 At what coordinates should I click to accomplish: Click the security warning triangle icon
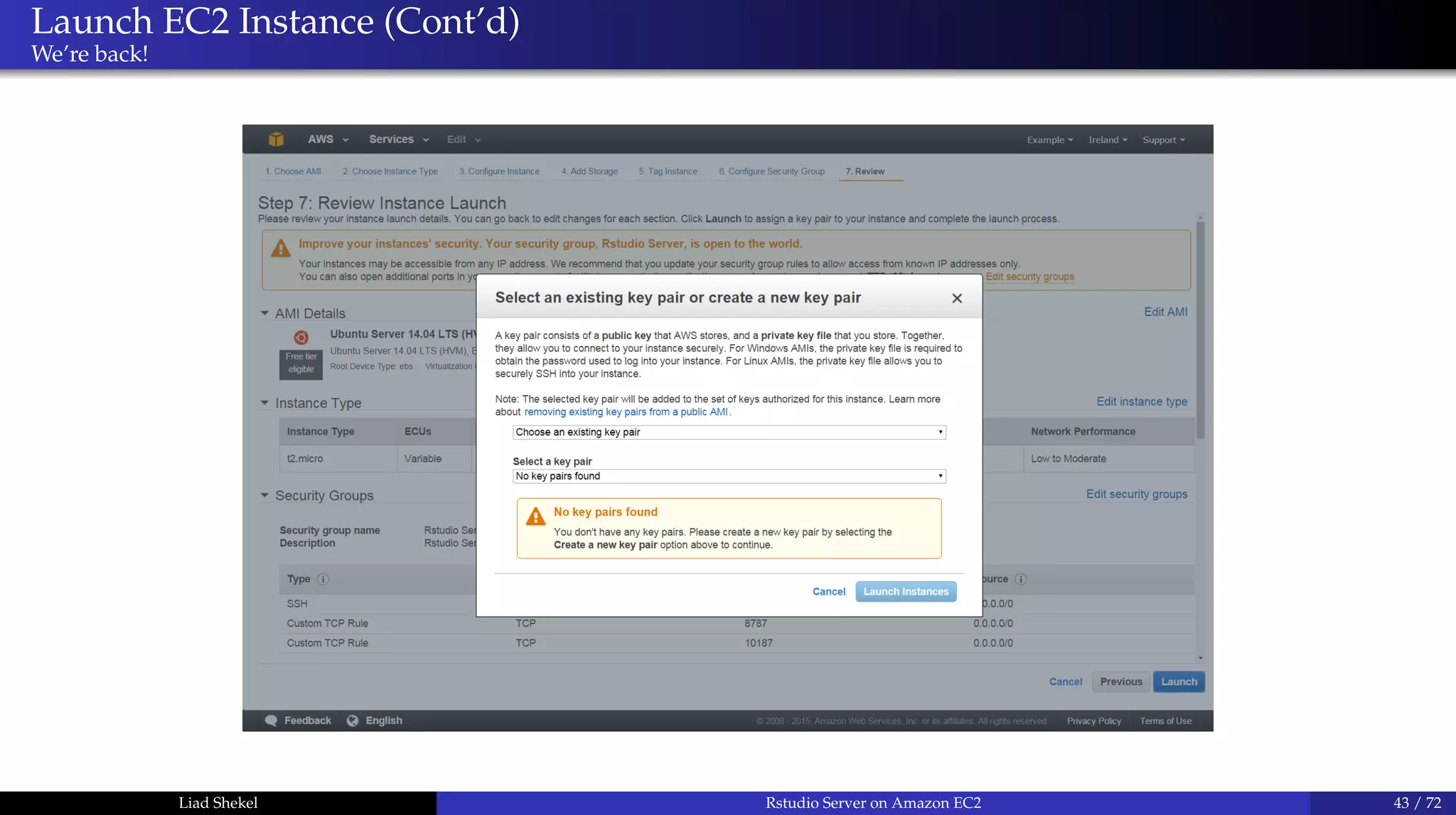coord(281,248)
